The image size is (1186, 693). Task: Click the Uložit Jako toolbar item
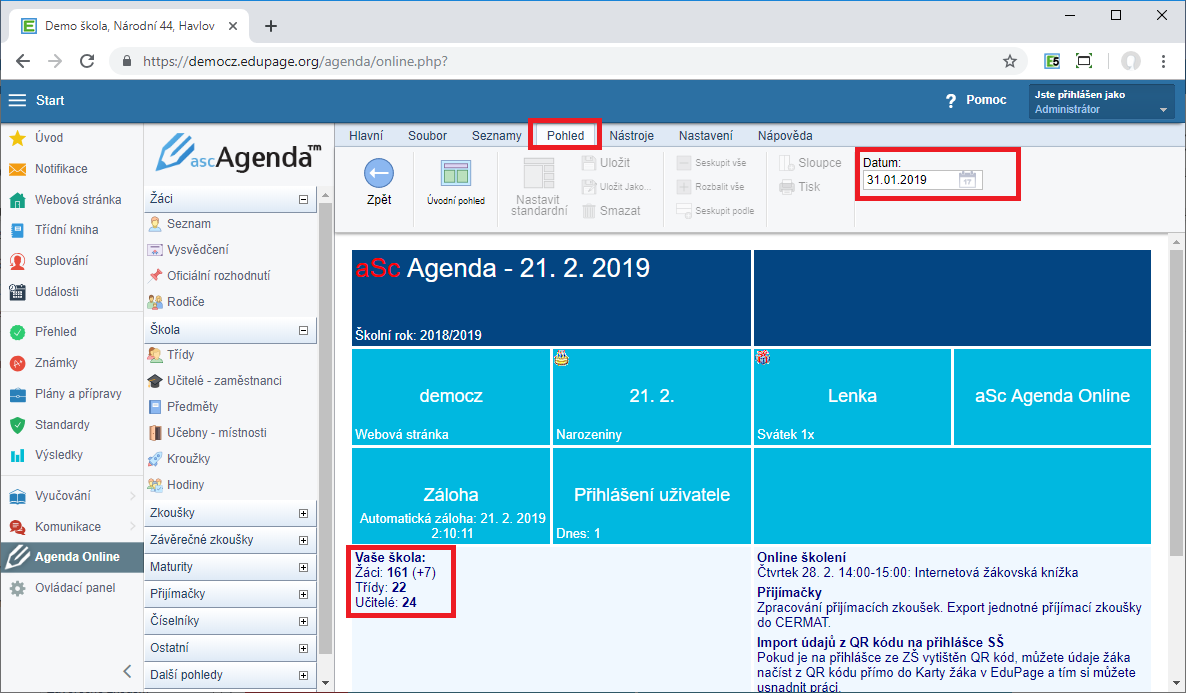(x=616, y=187)
